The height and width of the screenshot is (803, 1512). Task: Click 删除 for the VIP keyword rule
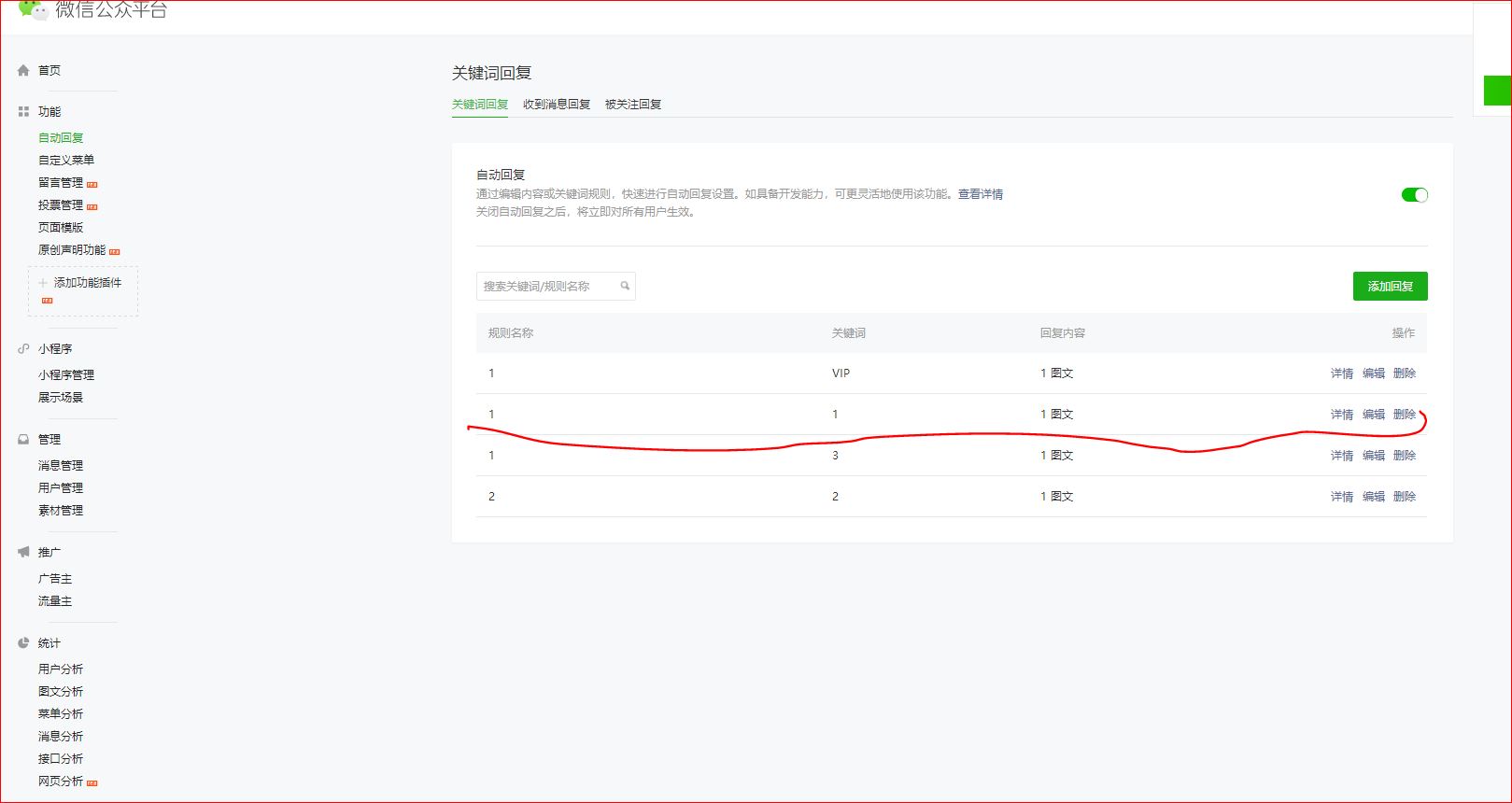1405,373
